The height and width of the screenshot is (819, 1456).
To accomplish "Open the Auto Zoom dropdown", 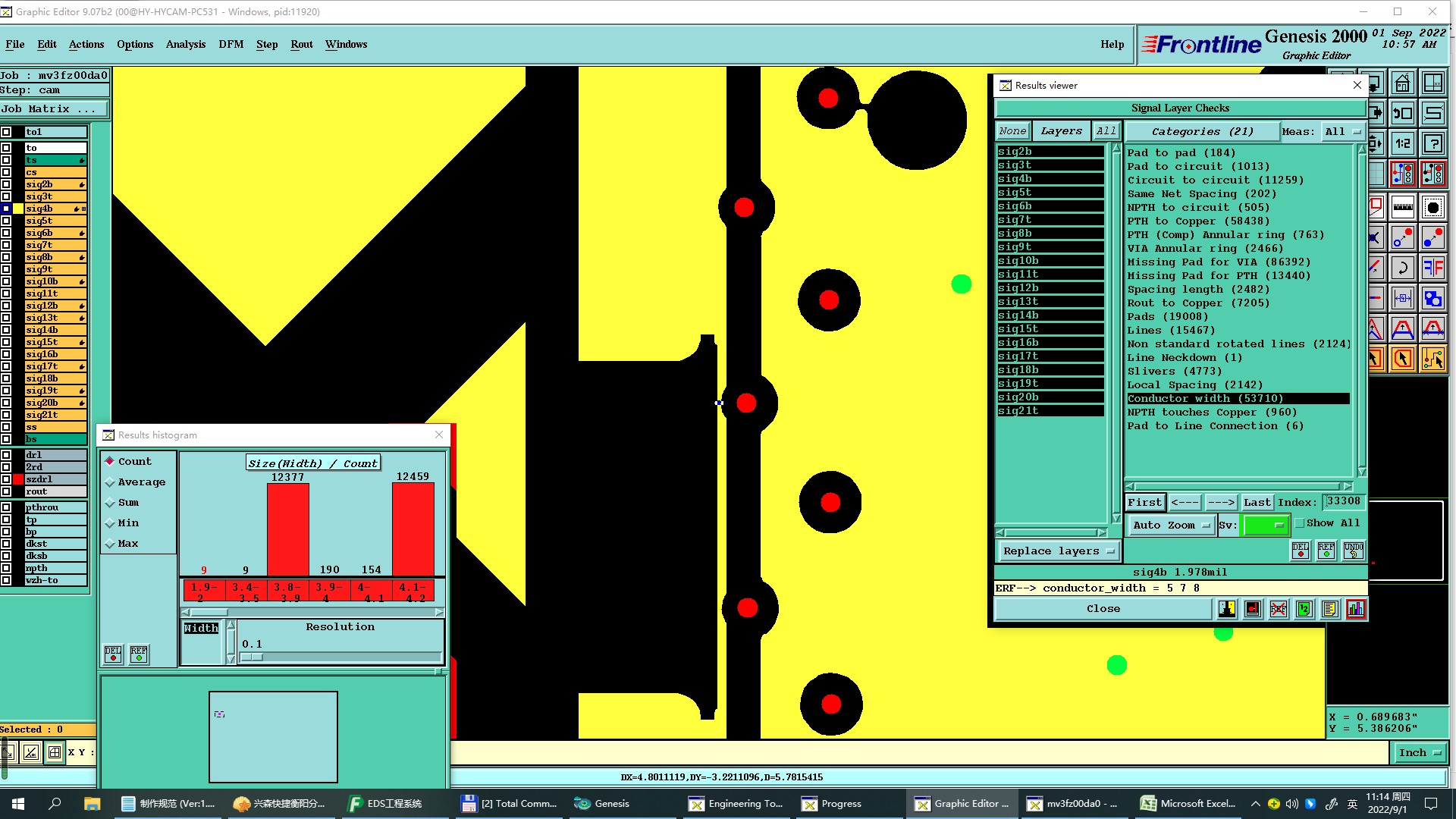I will pyautogui.click(x=1171, y=525).
